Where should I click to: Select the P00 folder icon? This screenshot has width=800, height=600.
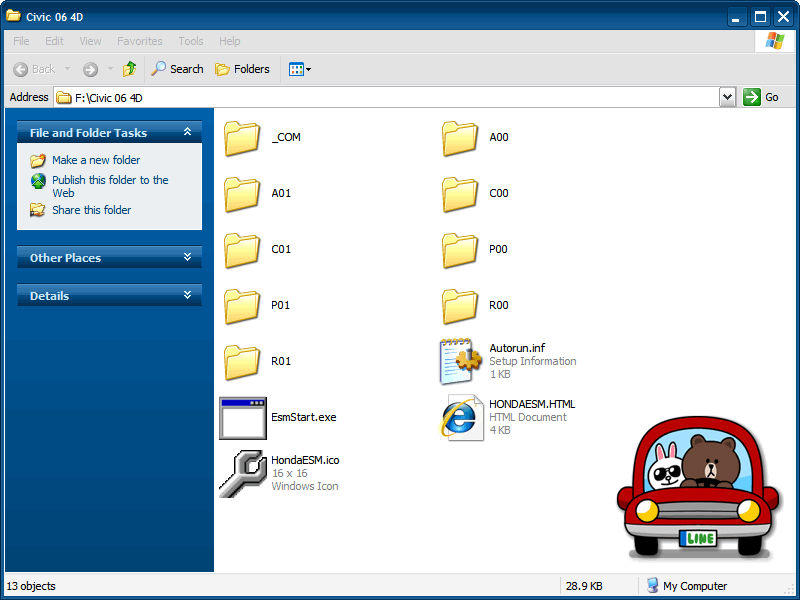tap(460, 250)
